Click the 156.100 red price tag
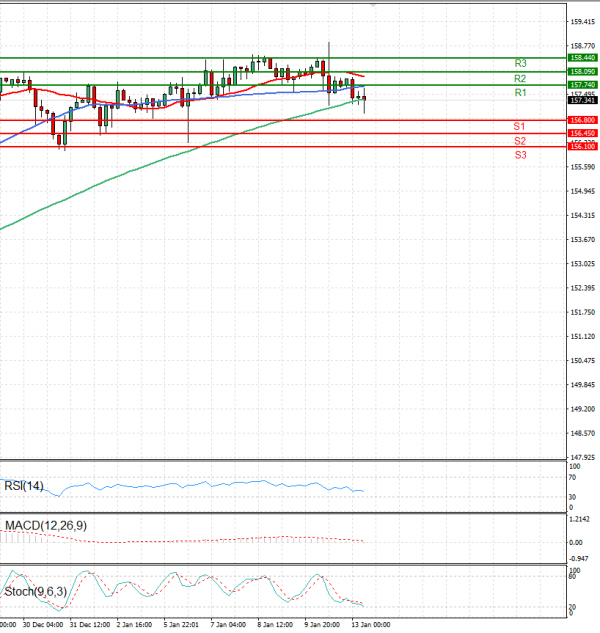600x633 pixels. tap(583, 146)
